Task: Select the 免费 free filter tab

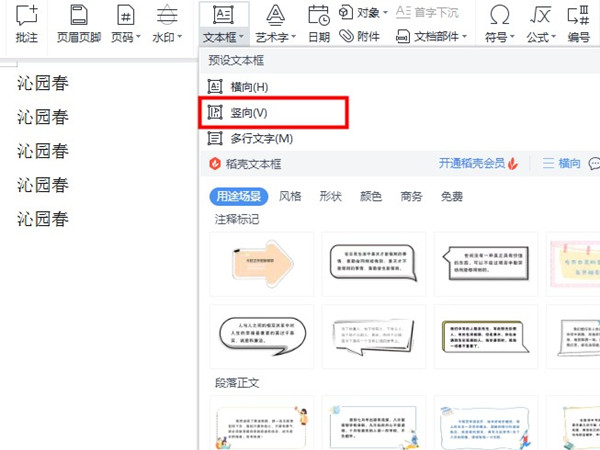Action: coord(451,196)
